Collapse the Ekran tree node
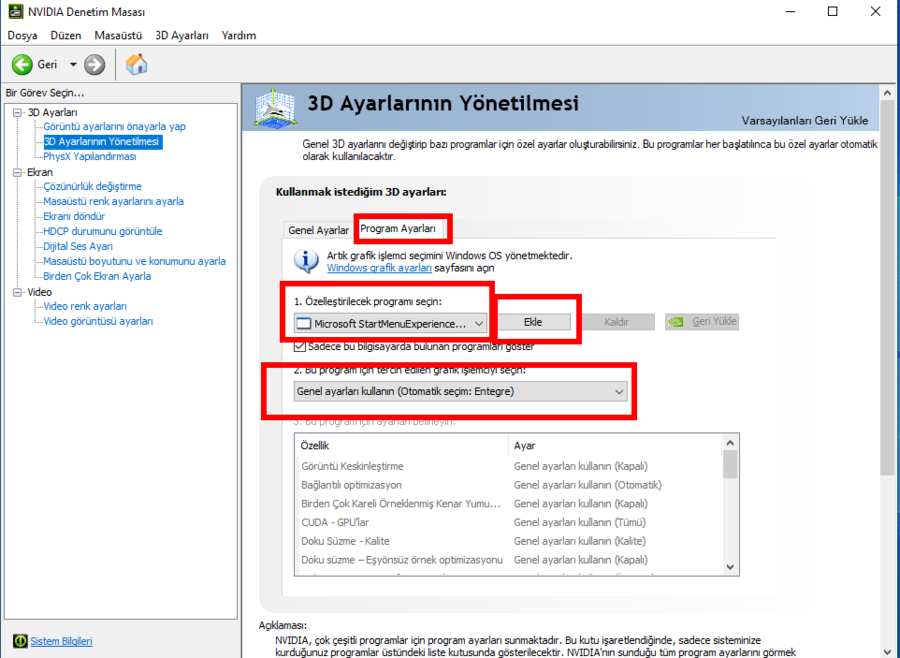Screen dimensions: 900x658 pyautogui.click(x=18, y=172)
